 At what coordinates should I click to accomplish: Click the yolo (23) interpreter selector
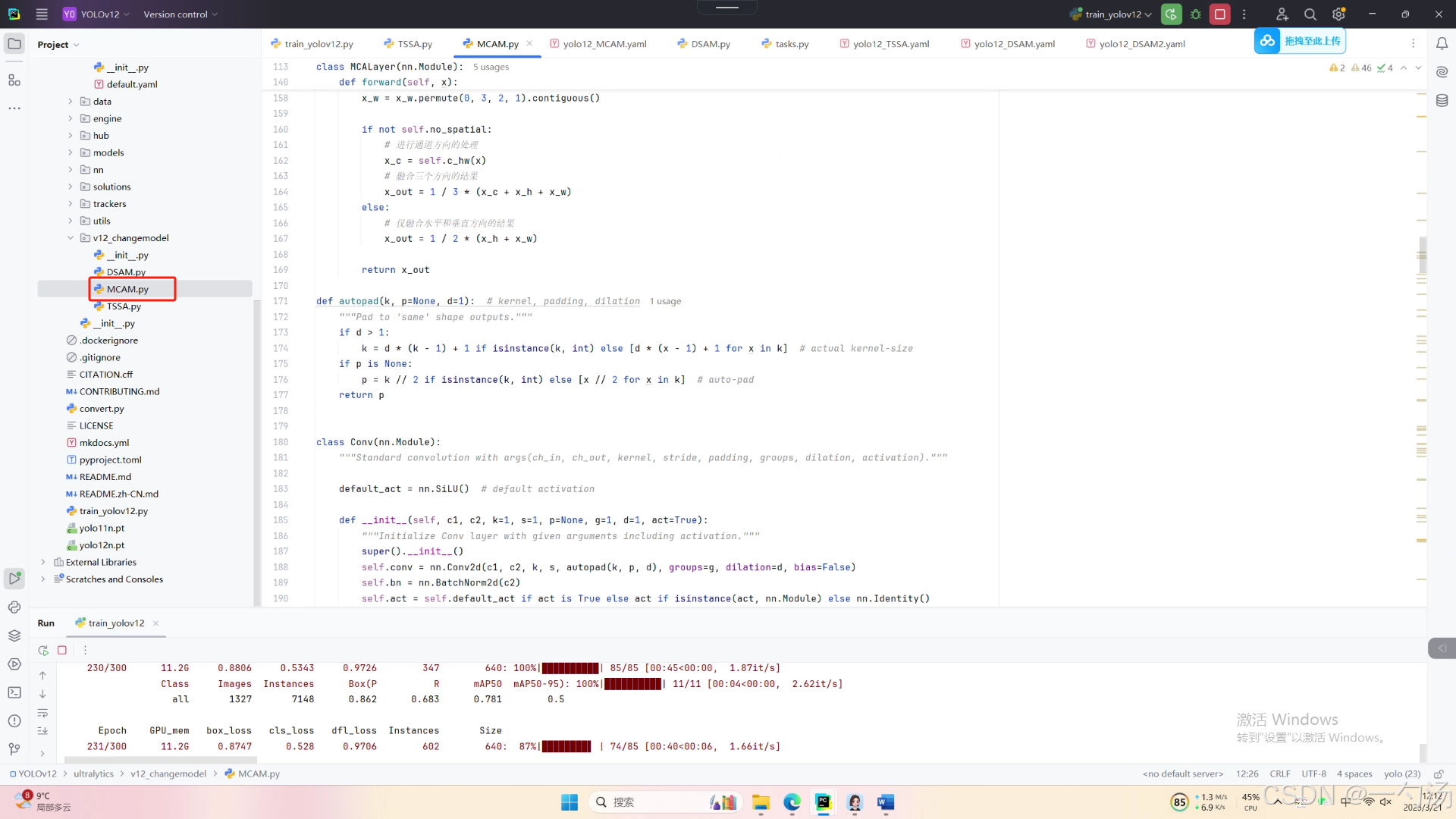[x=1401, y=773]
